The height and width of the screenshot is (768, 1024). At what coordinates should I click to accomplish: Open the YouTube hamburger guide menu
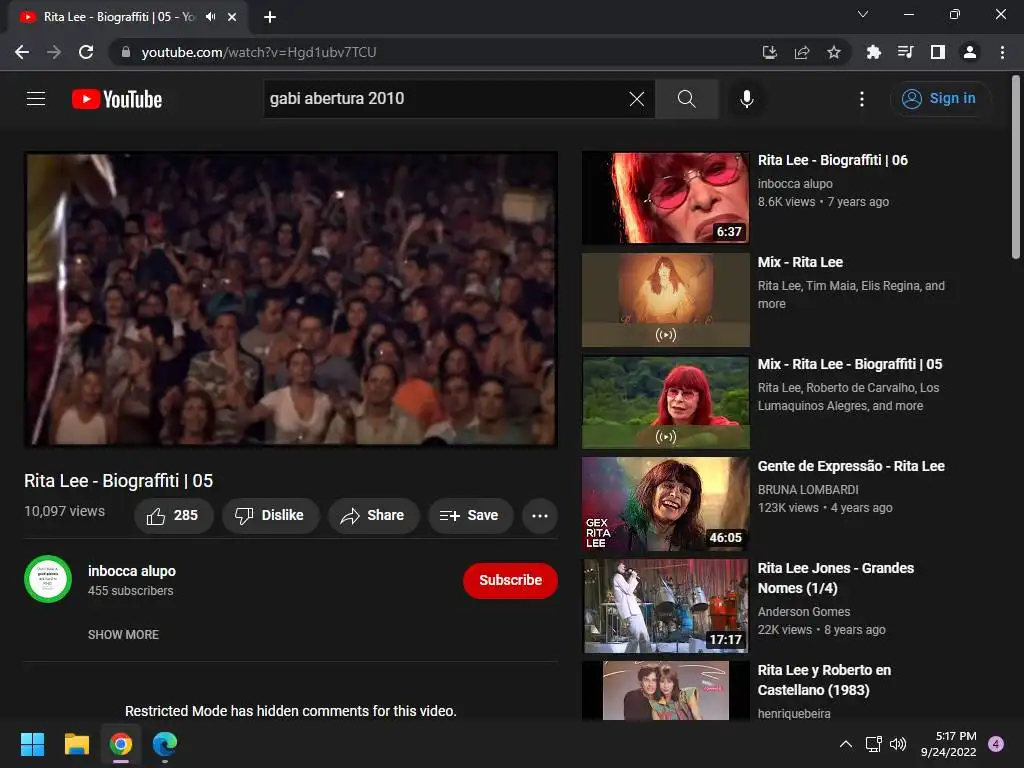click(x=36, y=99)
